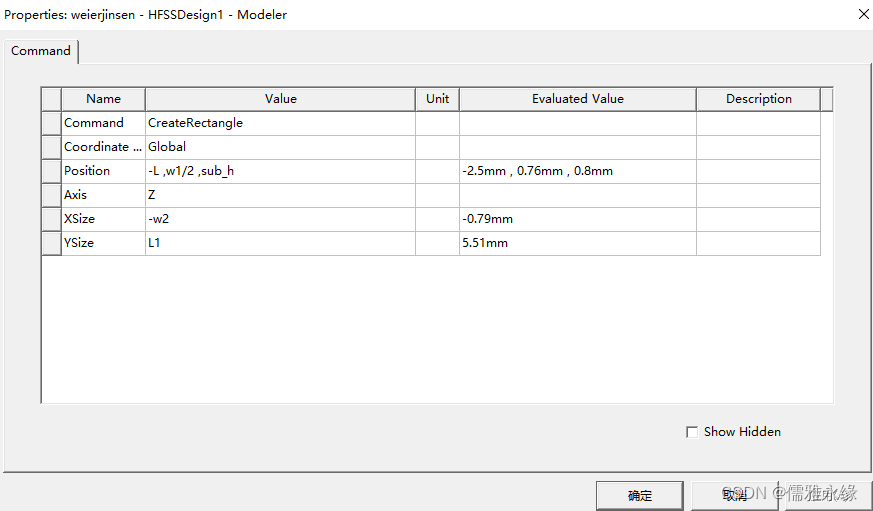Open the Coordinate System Global dropdown
Viewport: 873px width, 511px height.
click(x=281, y=148)
